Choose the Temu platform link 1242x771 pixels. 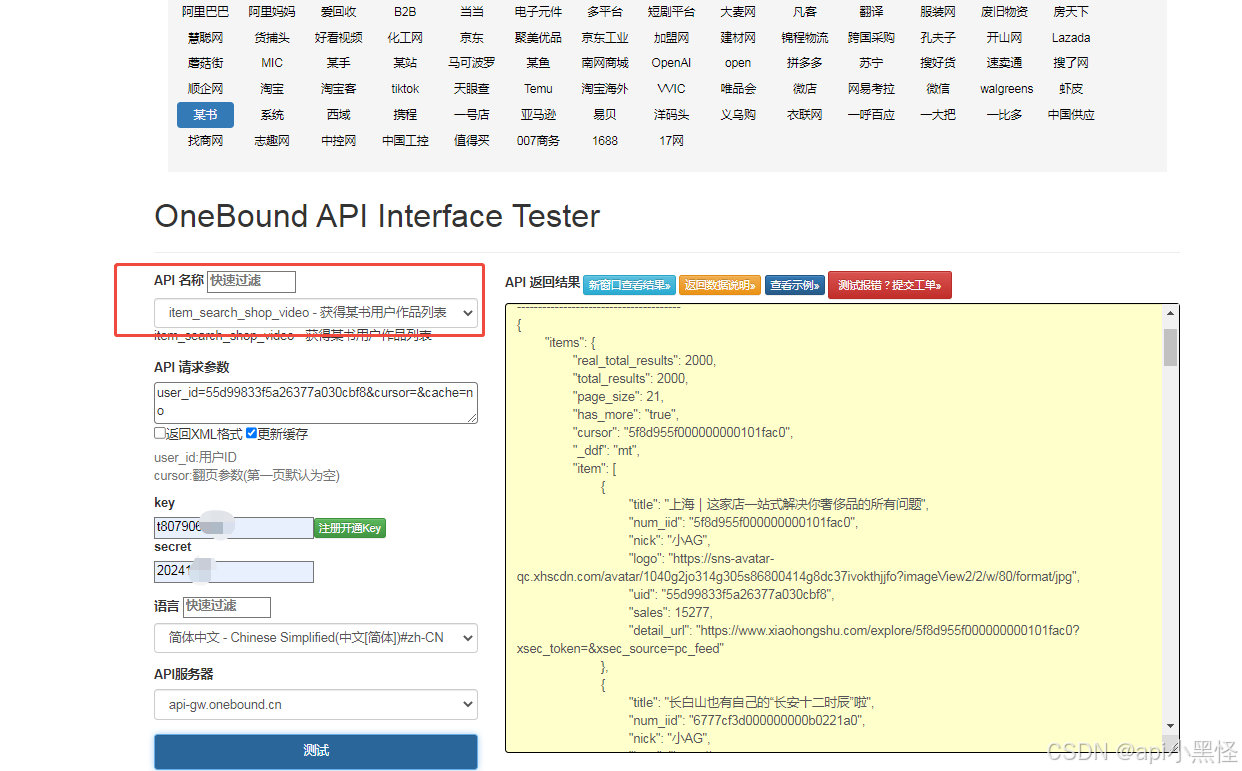[538, 89]
